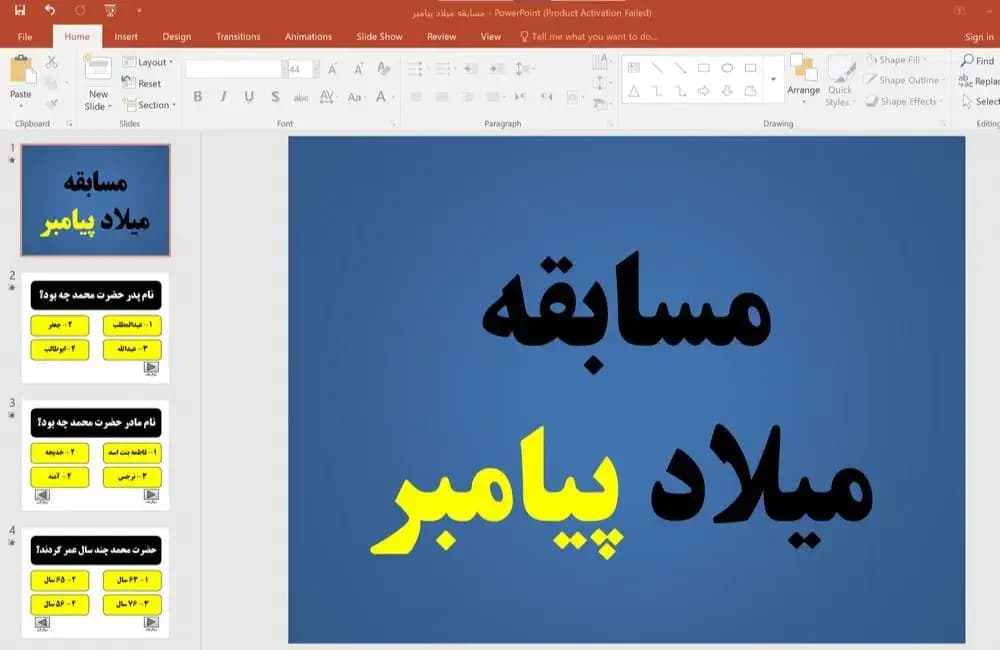Image resolution: width=1000 pixels, height=650 pixels.
Task: Select the Oval shape
Action: click(727, 68)
